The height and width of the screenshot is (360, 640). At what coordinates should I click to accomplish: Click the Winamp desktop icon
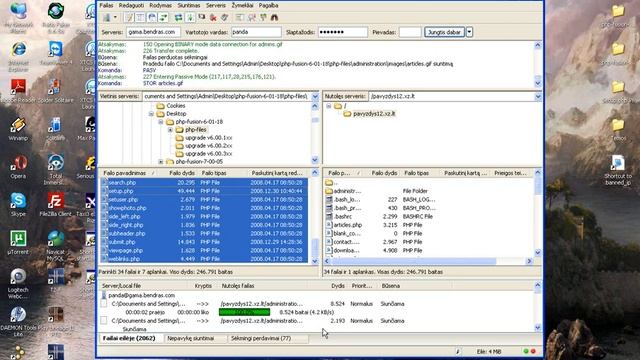coord(18,129)
